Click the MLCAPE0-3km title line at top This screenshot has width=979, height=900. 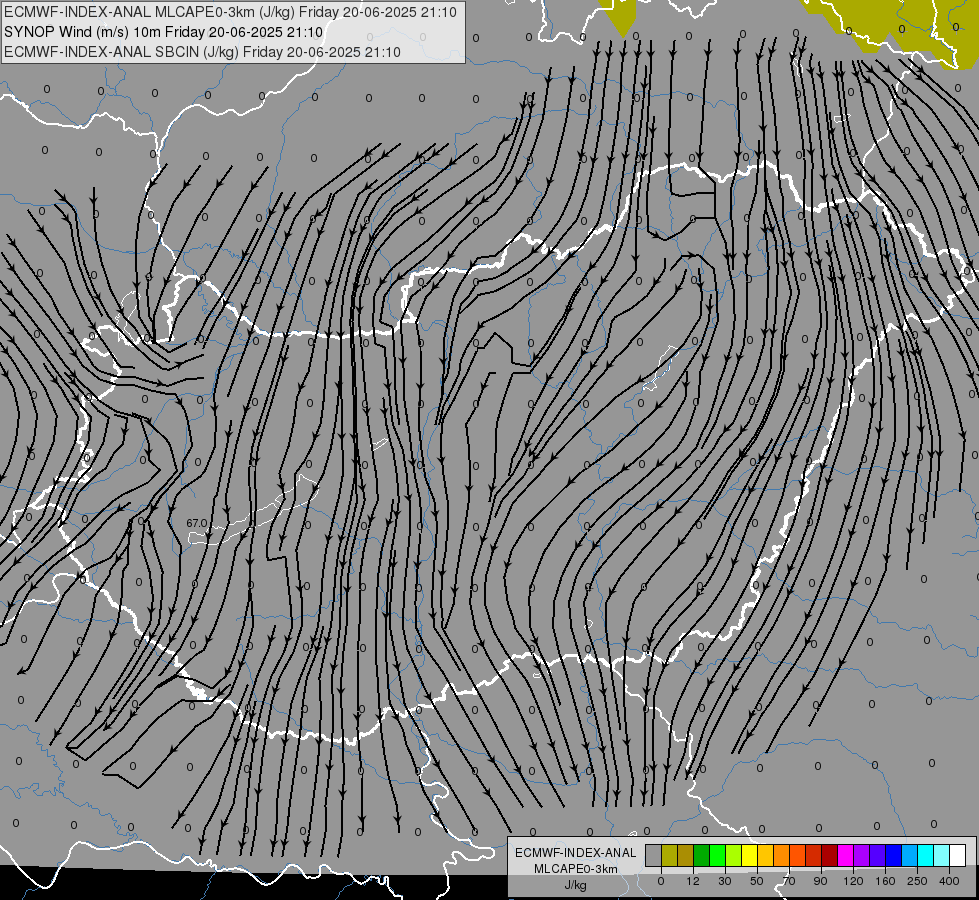[230, 12]
